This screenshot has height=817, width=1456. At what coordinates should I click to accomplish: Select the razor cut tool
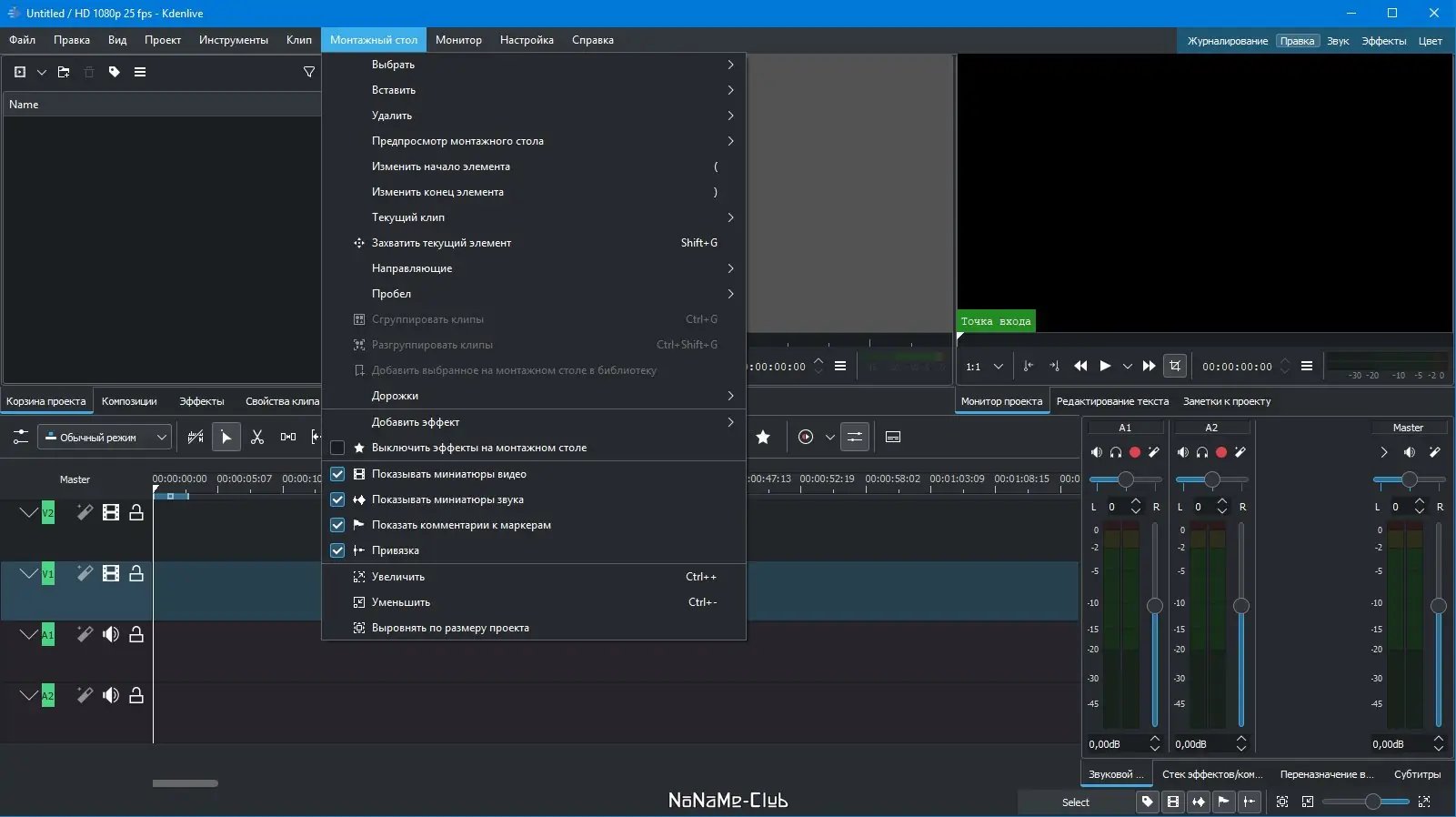pos(257,438)
